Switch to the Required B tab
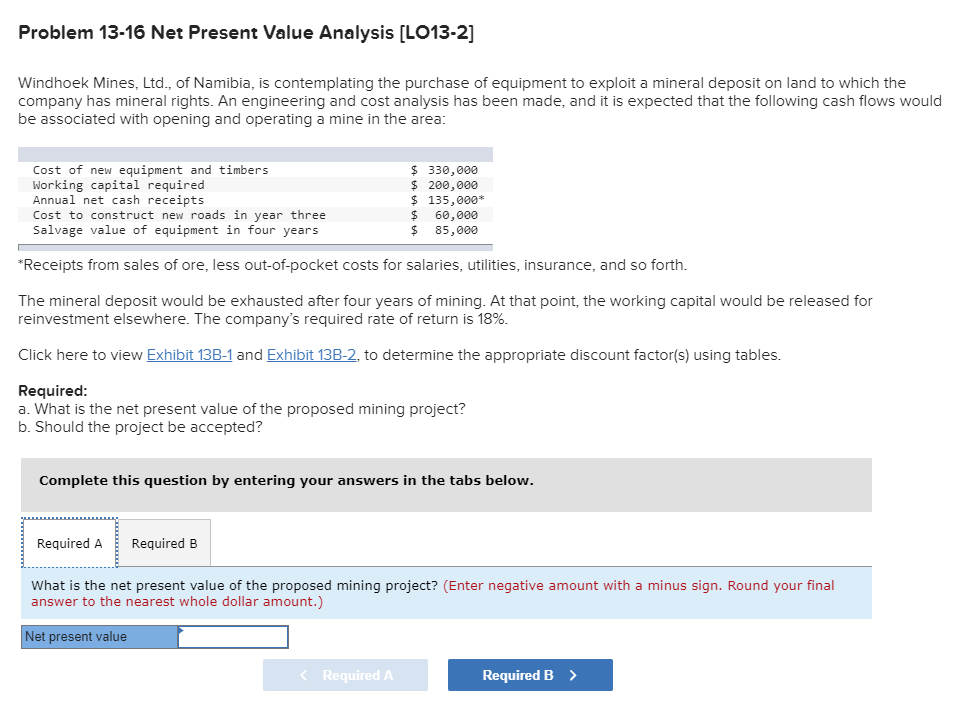 pos(164,543)
